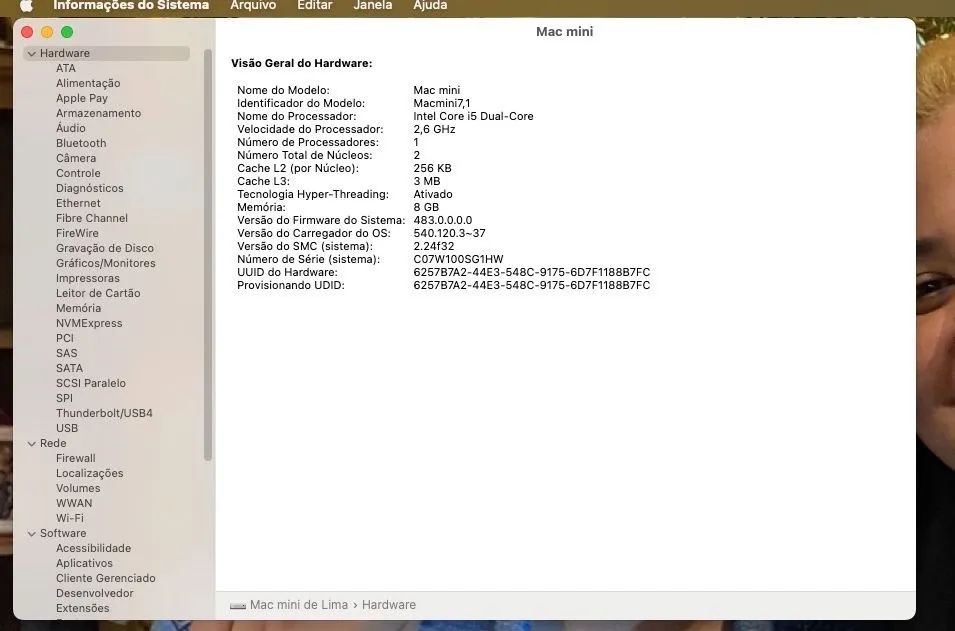The image size is (955, 631).
Task: Select Fibre Channel in the sidebar
Action: point(92,218)
